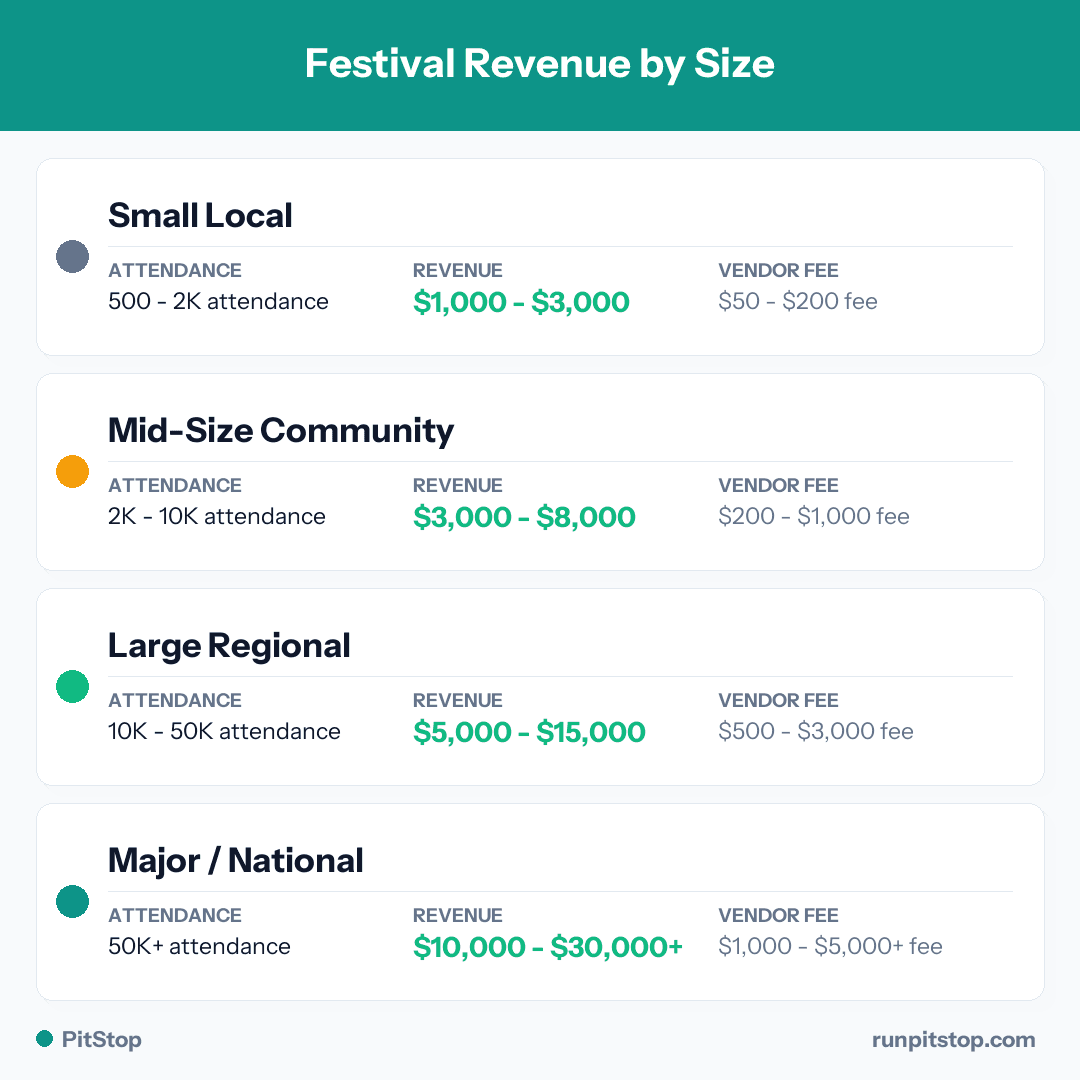Select the Small Local heading
Viewport: 1080px width, 1080px height.
click(200, 216)
